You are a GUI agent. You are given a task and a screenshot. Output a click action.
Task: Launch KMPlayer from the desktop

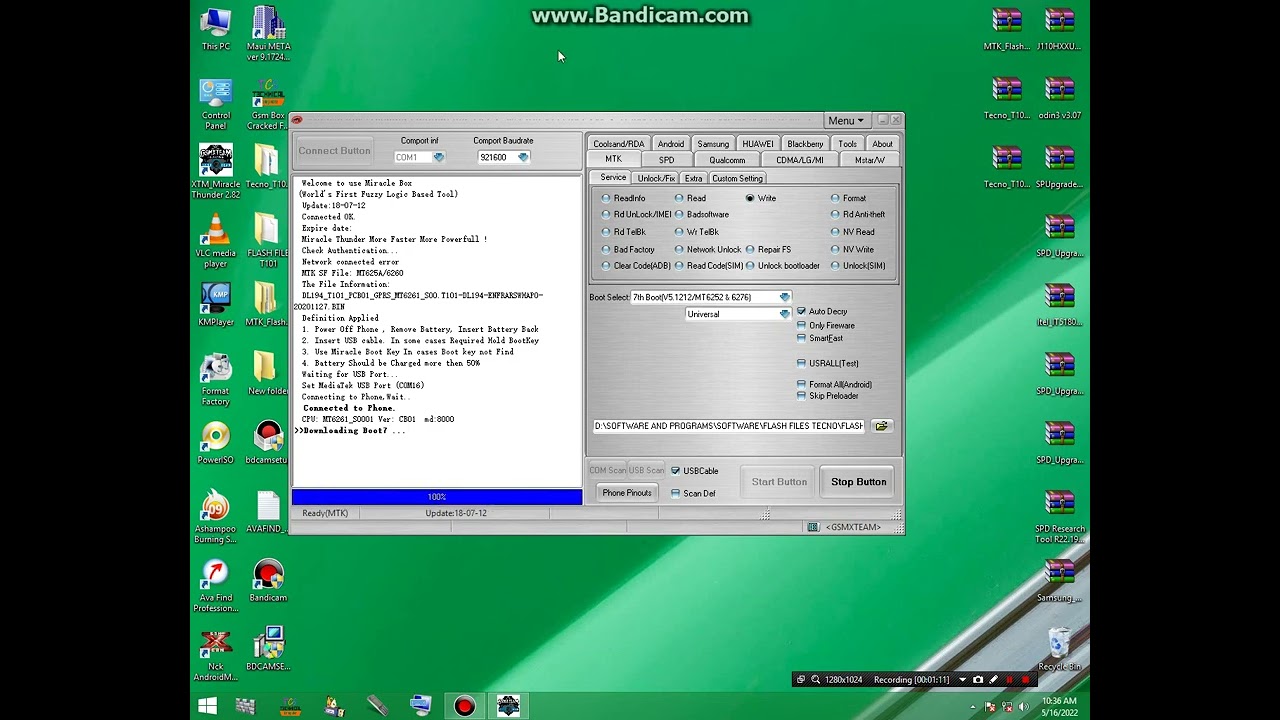point(216,305)
